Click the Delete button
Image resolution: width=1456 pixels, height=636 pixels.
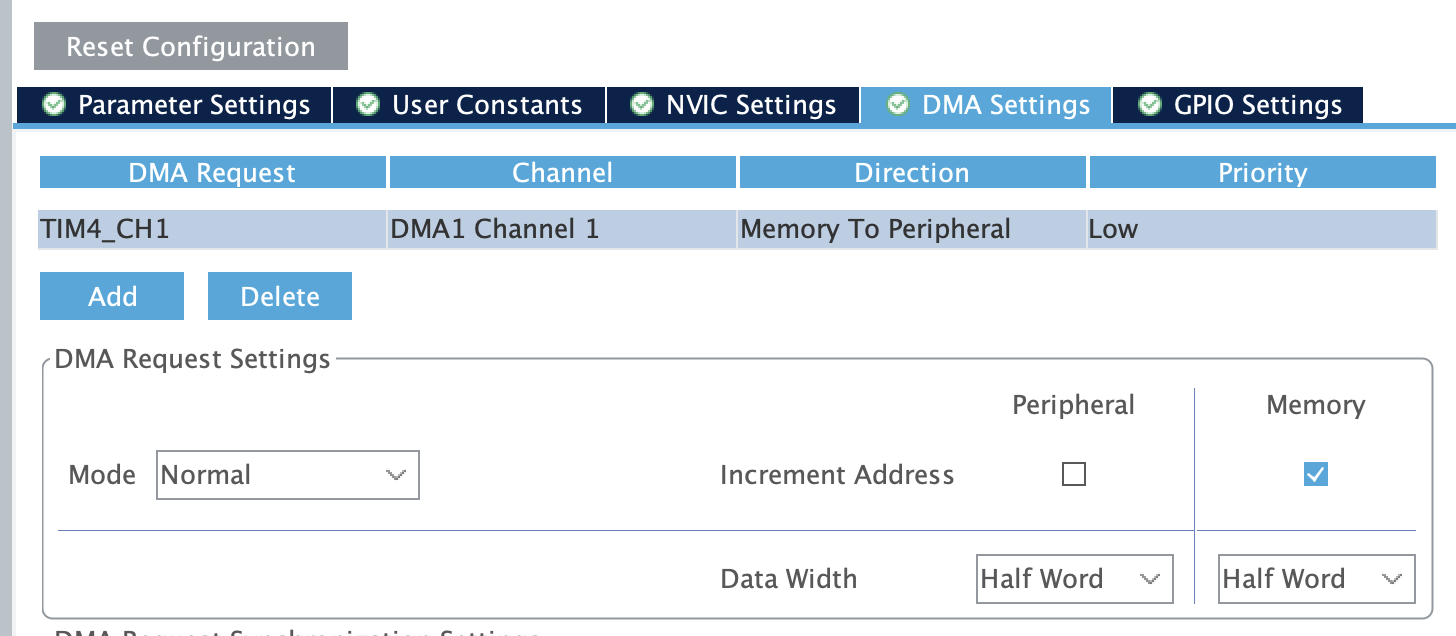pos(279,296)
